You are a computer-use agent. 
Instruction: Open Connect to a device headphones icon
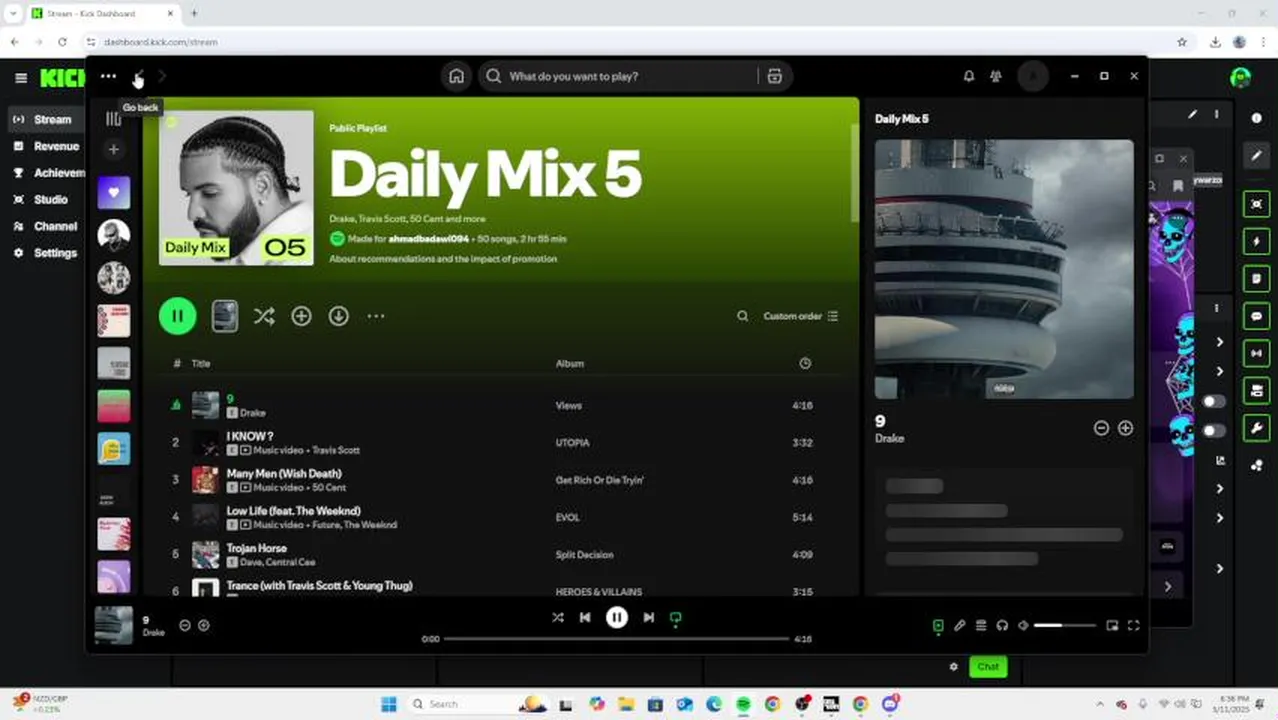point(1002,625)
